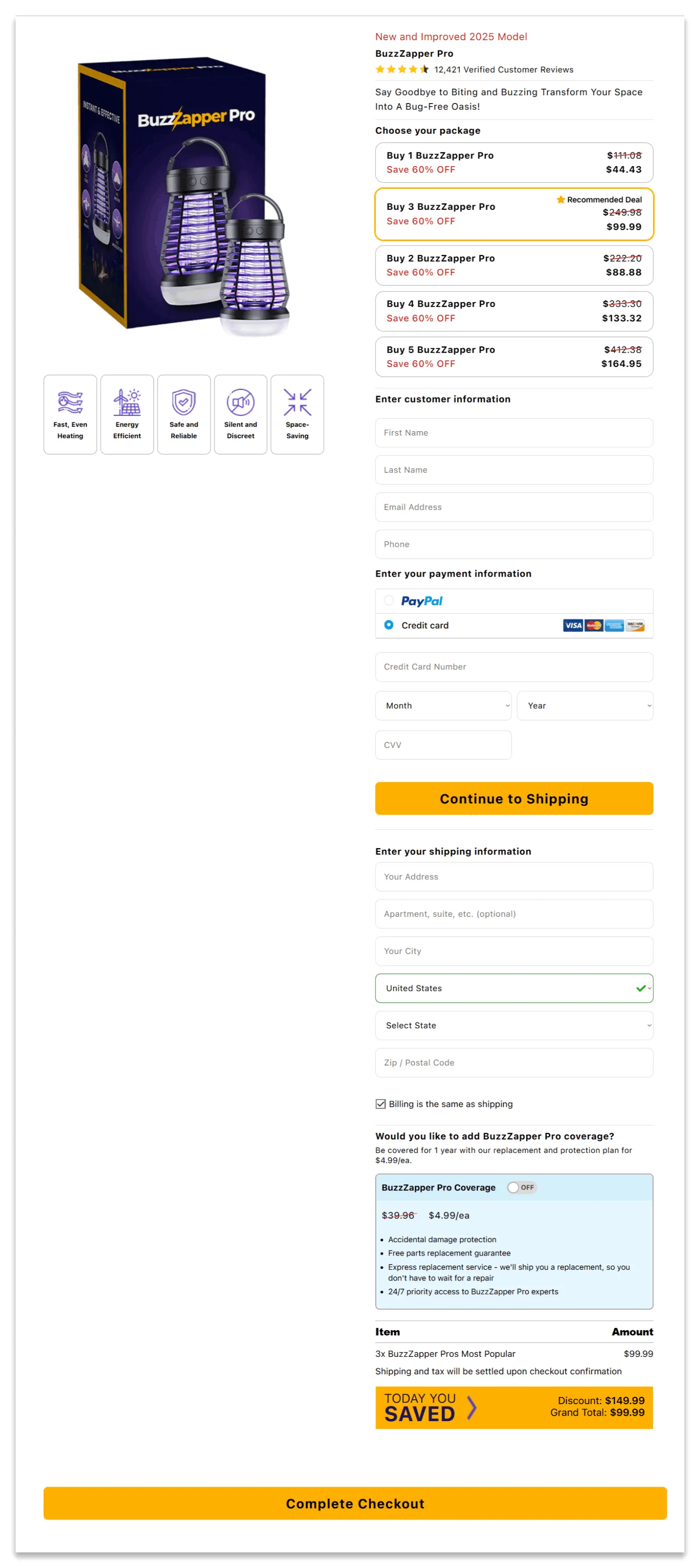Click the Your City field
The height and width of the screenshot is (1568, 700).
click(514, 951)
